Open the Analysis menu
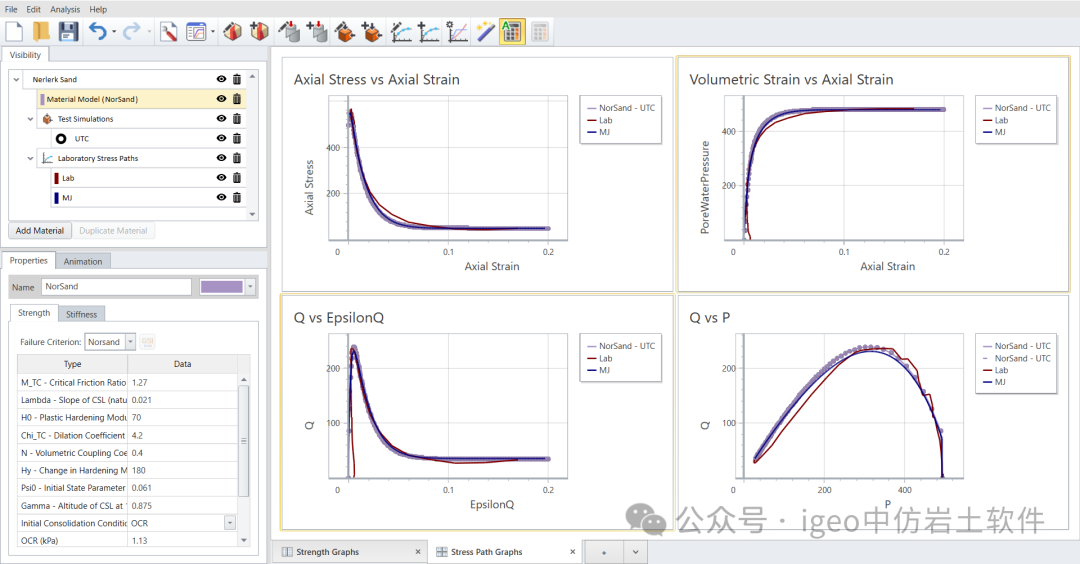This screenshot has height=564, width=1080. coord(65,9)
